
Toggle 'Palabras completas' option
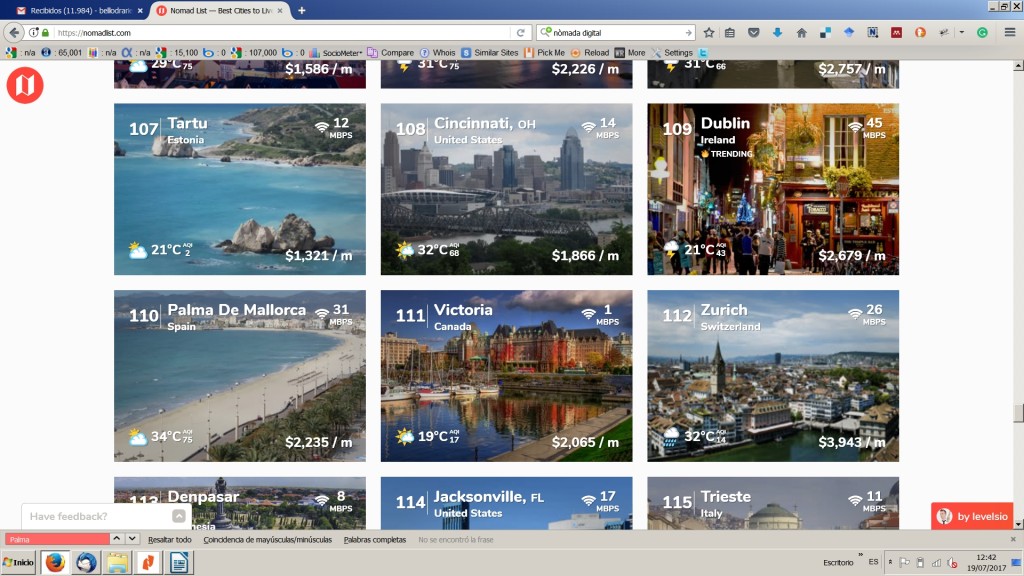click(x=375, y=539)
